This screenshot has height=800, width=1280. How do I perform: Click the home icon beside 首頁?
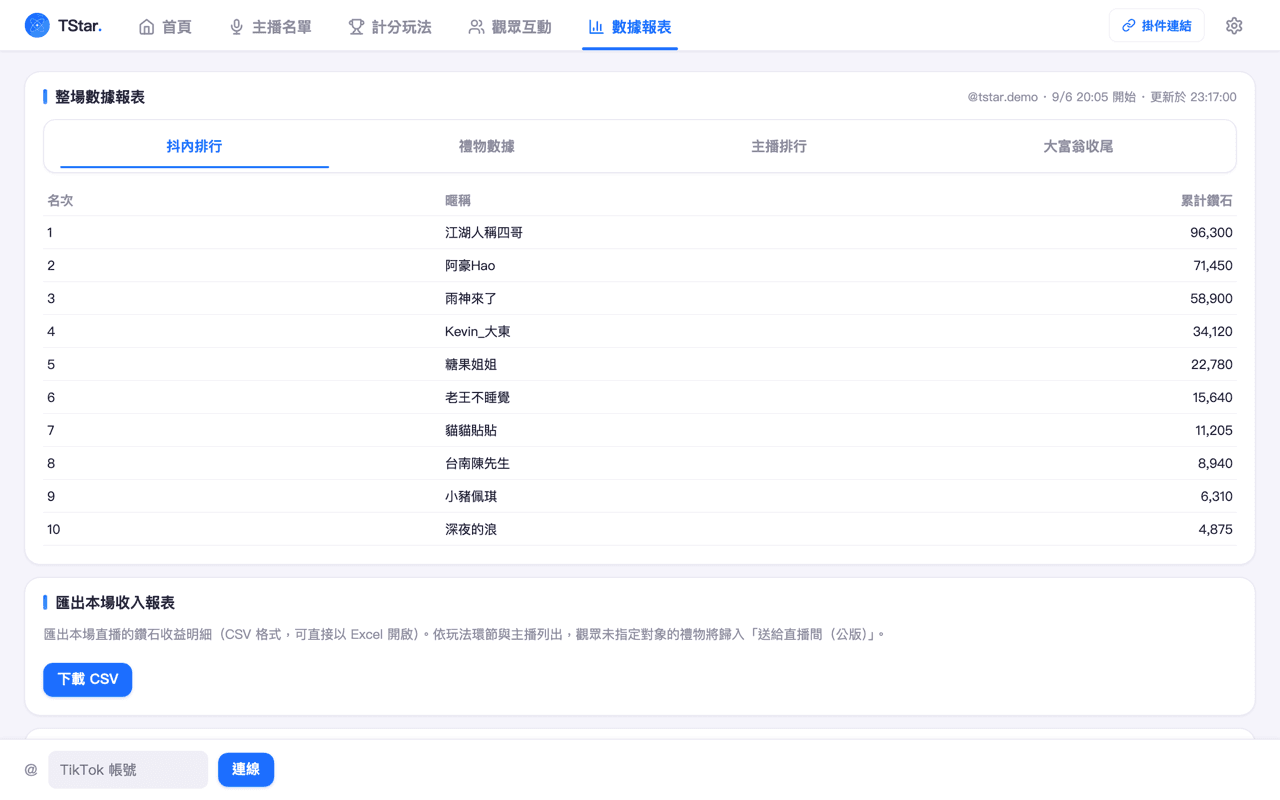pyautogui.click(x=147, y=27)
